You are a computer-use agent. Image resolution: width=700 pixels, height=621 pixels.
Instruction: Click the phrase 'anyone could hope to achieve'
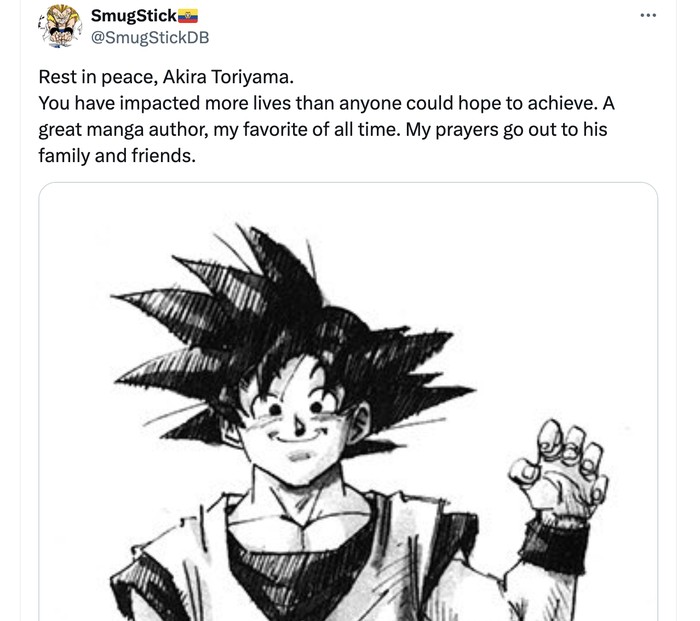(x=468, y=103)
